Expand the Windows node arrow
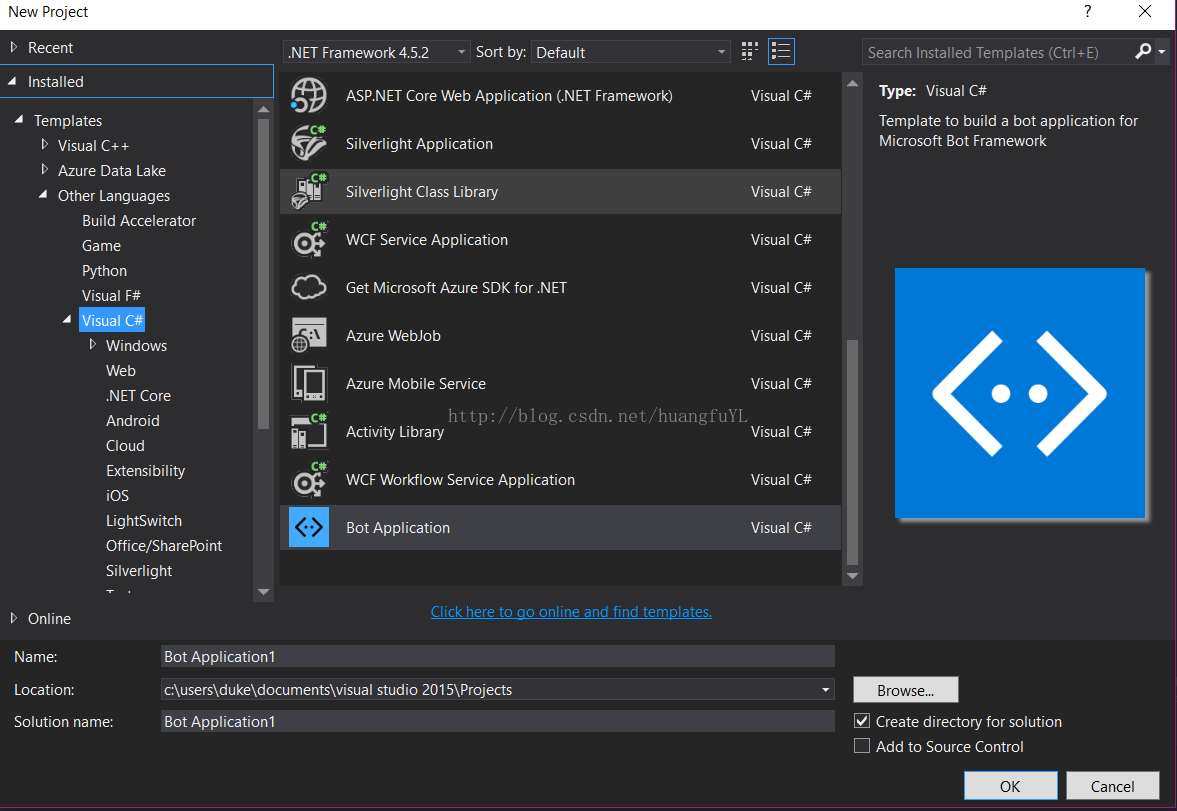Viewport: 1177px width, 811px height. tap(92, 344)
